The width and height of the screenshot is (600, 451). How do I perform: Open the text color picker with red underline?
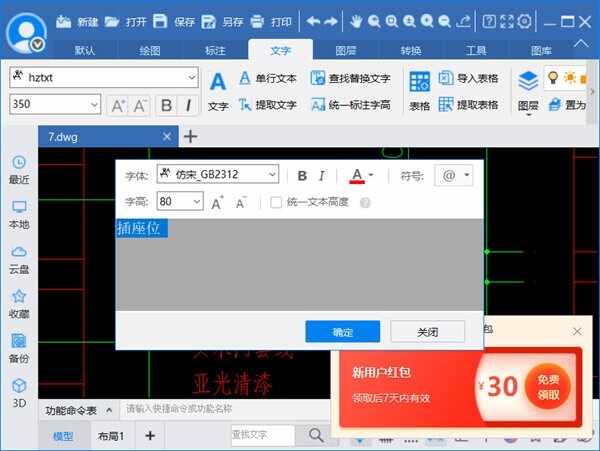point(362,175)
